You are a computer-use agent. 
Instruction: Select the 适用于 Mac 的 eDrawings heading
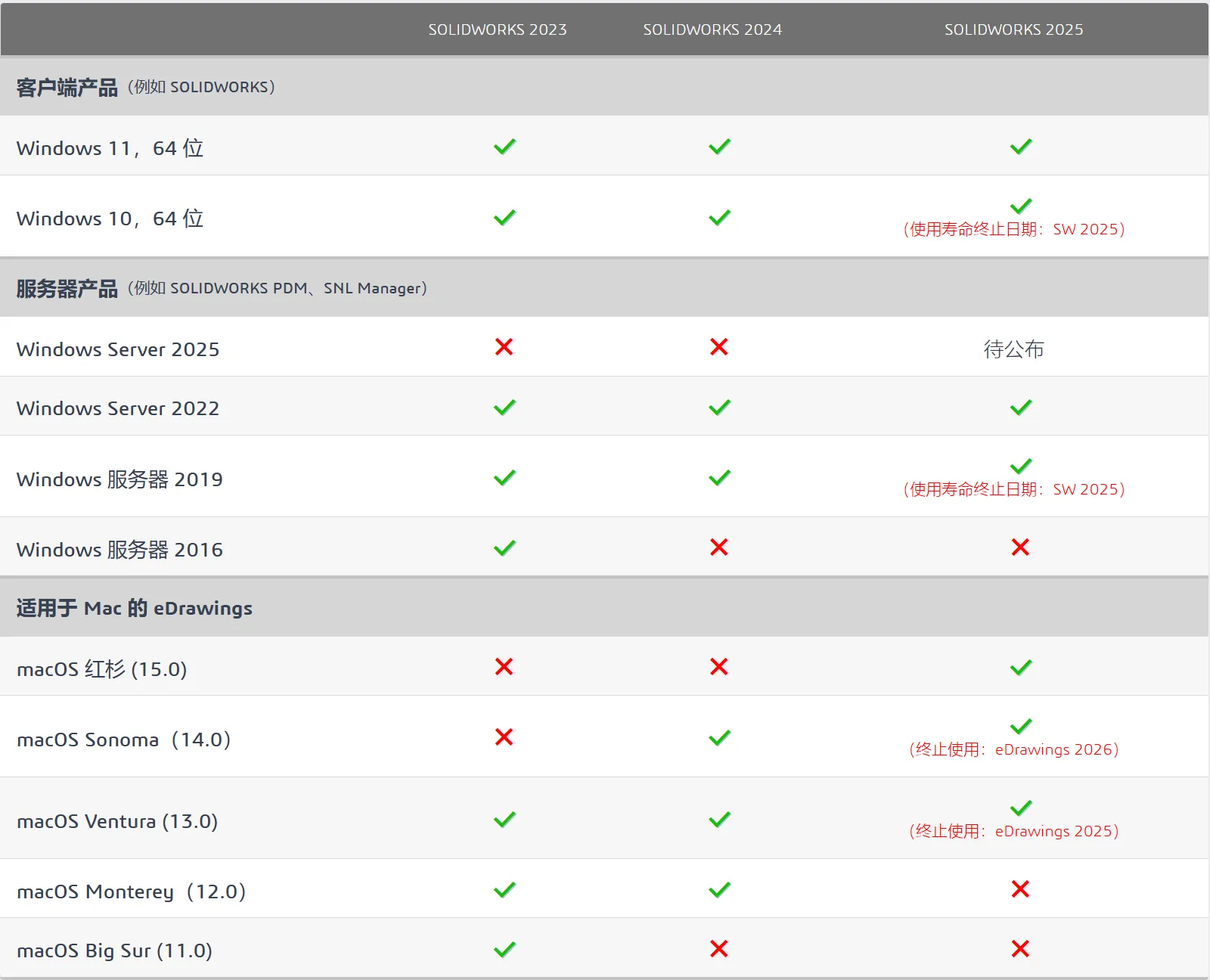tap(135, 608)
